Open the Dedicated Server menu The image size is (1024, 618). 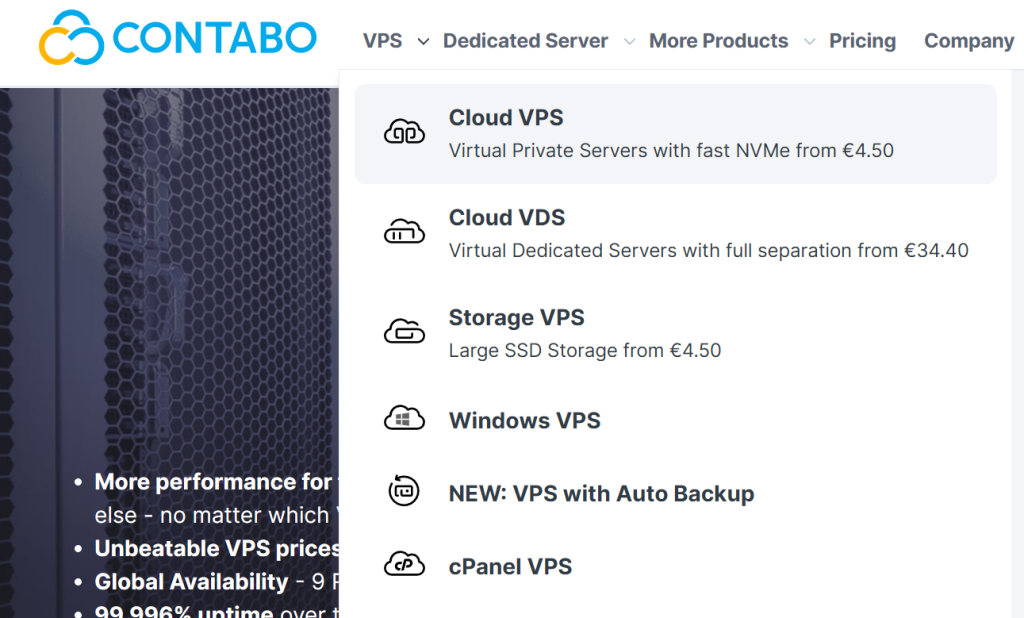[x=525, y=41]
